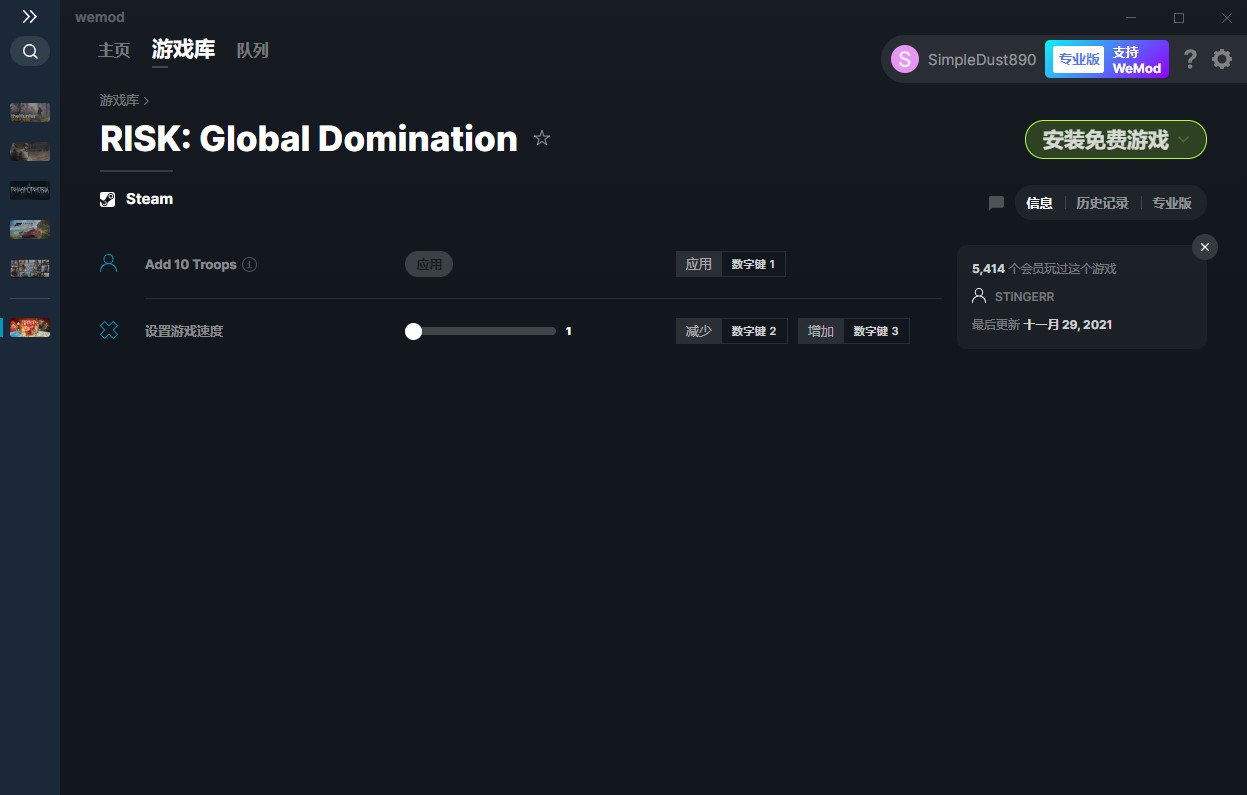Image resolution: width=1247 pixels, height=795 pixels.
Task: Click the 设置游戏速度 slider handle
Action: click(x=413, y=331)
